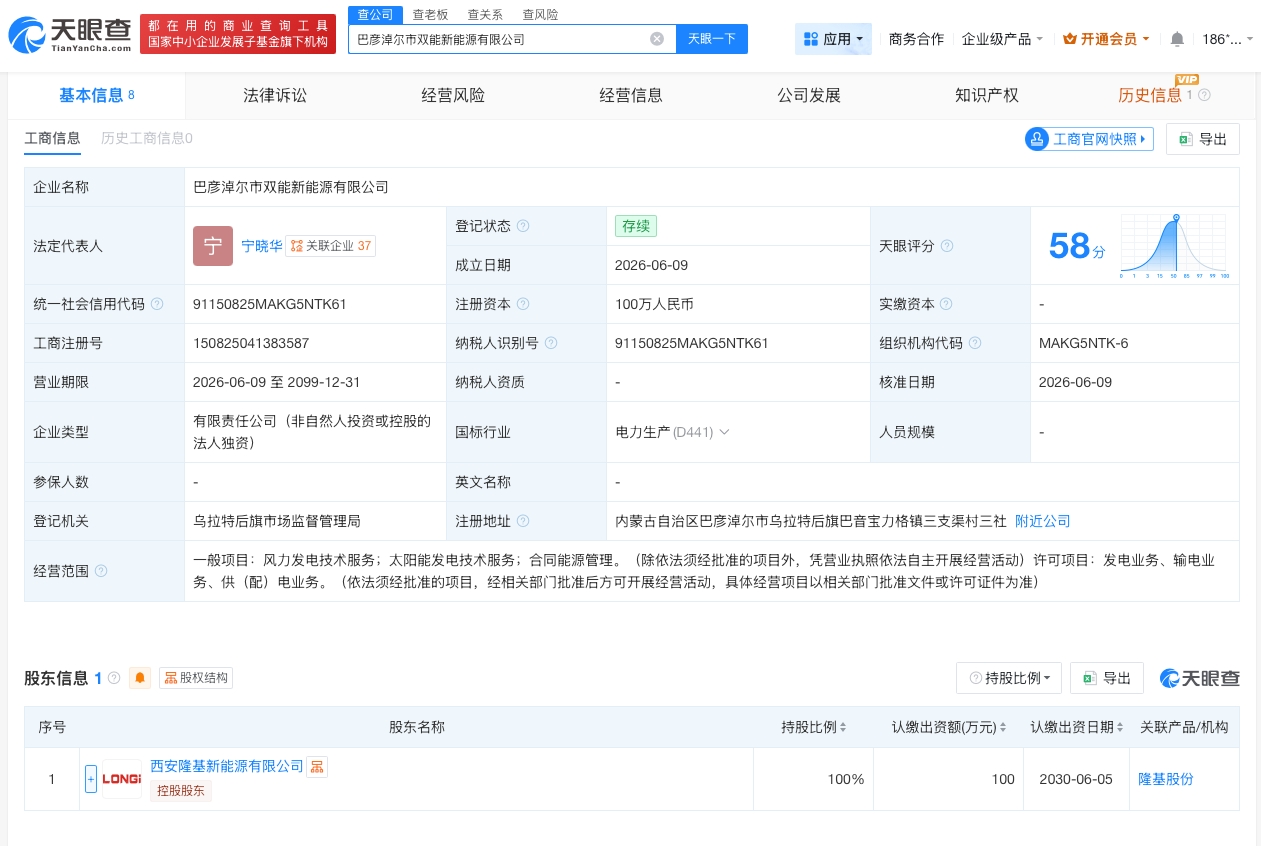Click equity structure icon after 西安隆基新能源有限公司

tap(317, 767)
